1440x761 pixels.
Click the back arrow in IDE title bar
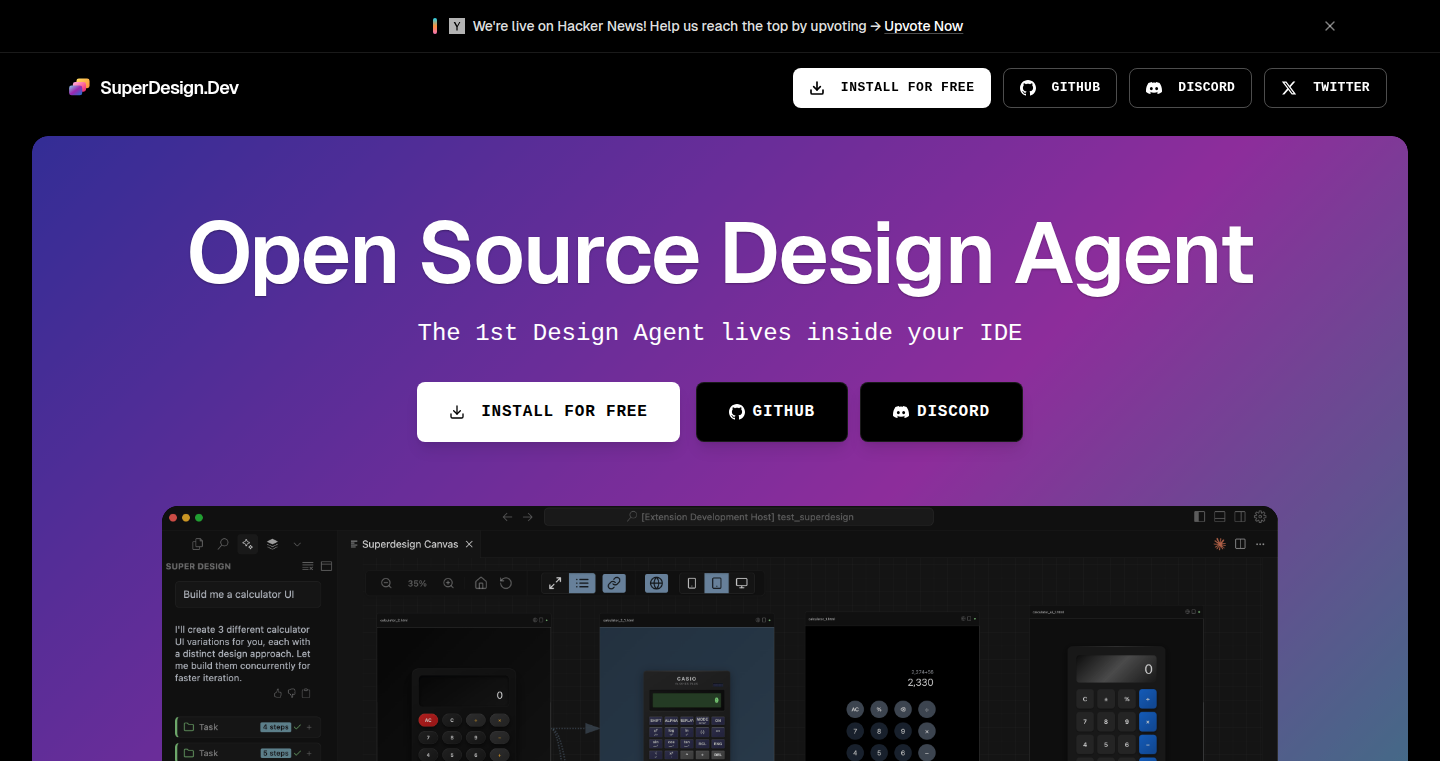507,517
